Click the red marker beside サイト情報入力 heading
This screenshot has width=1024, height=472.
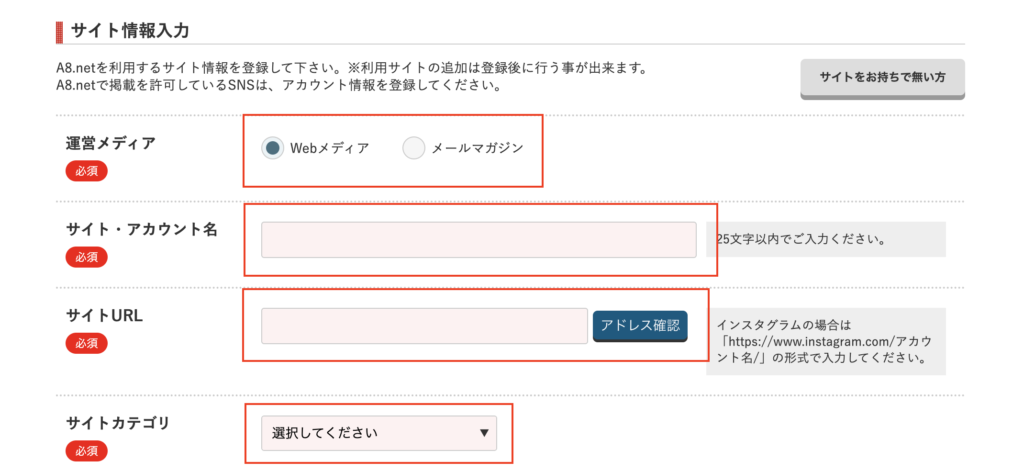(x=59, y=31)
